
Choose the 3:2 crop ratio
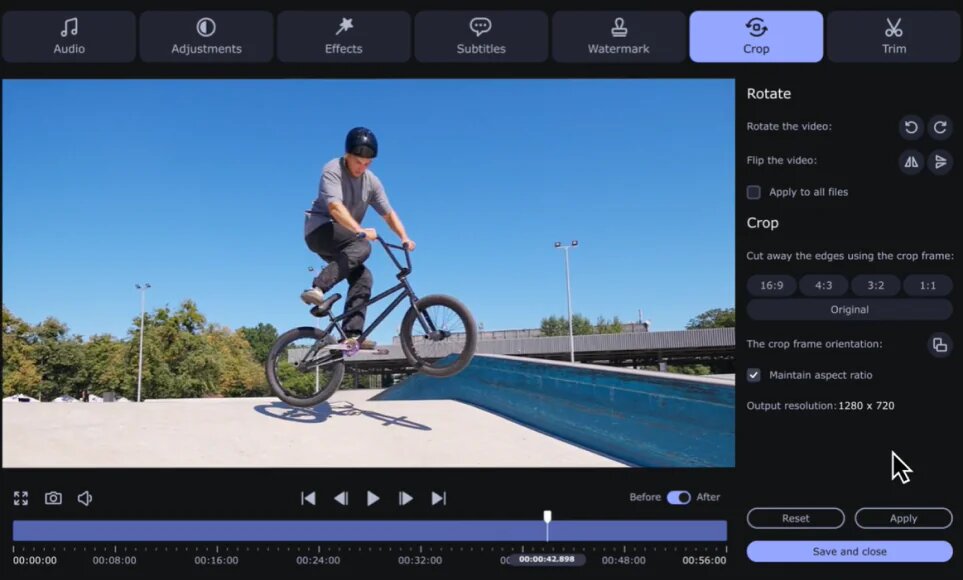[x=876, y=285]
